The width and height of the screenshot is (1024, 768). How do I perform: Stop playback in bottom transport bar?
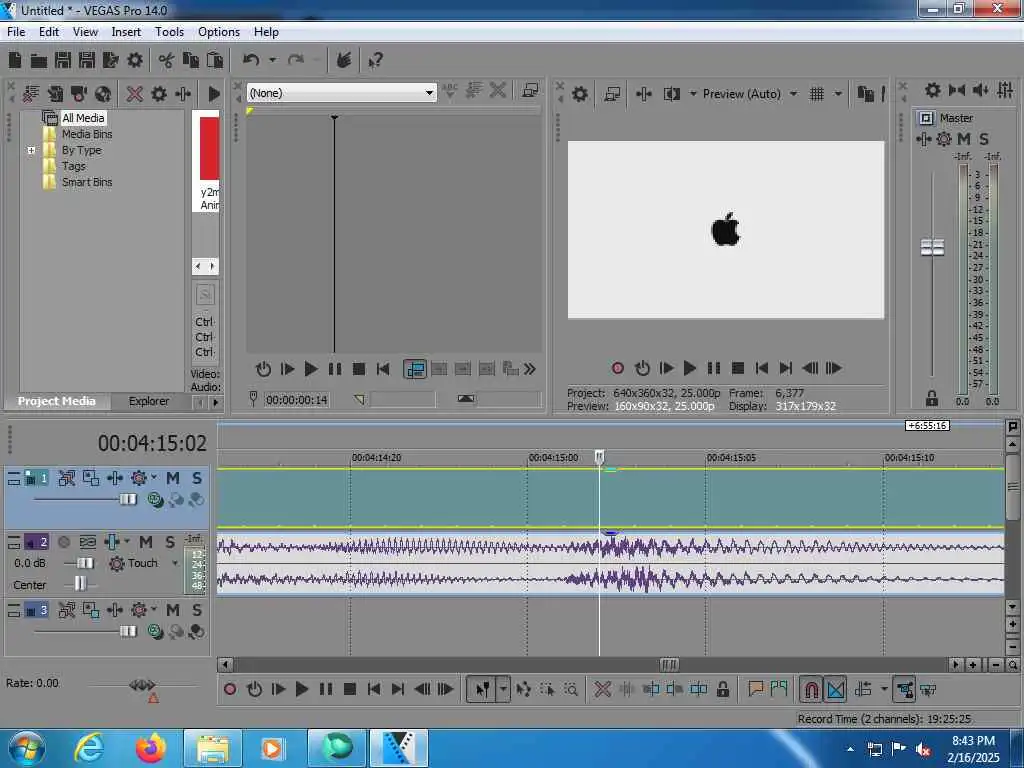point(349,689)
